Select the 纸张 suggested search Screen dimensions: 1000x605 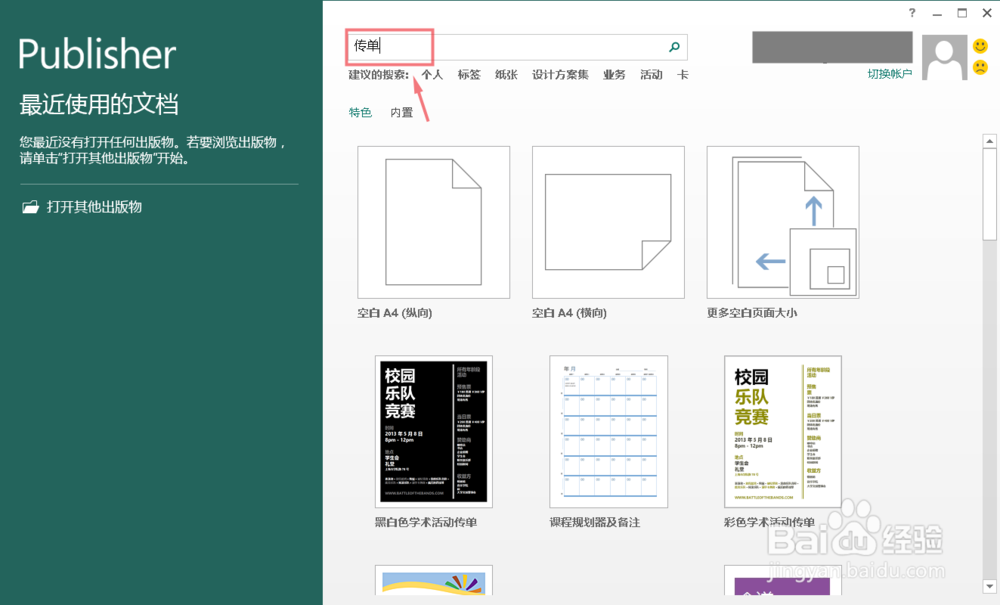pos(506,74)
